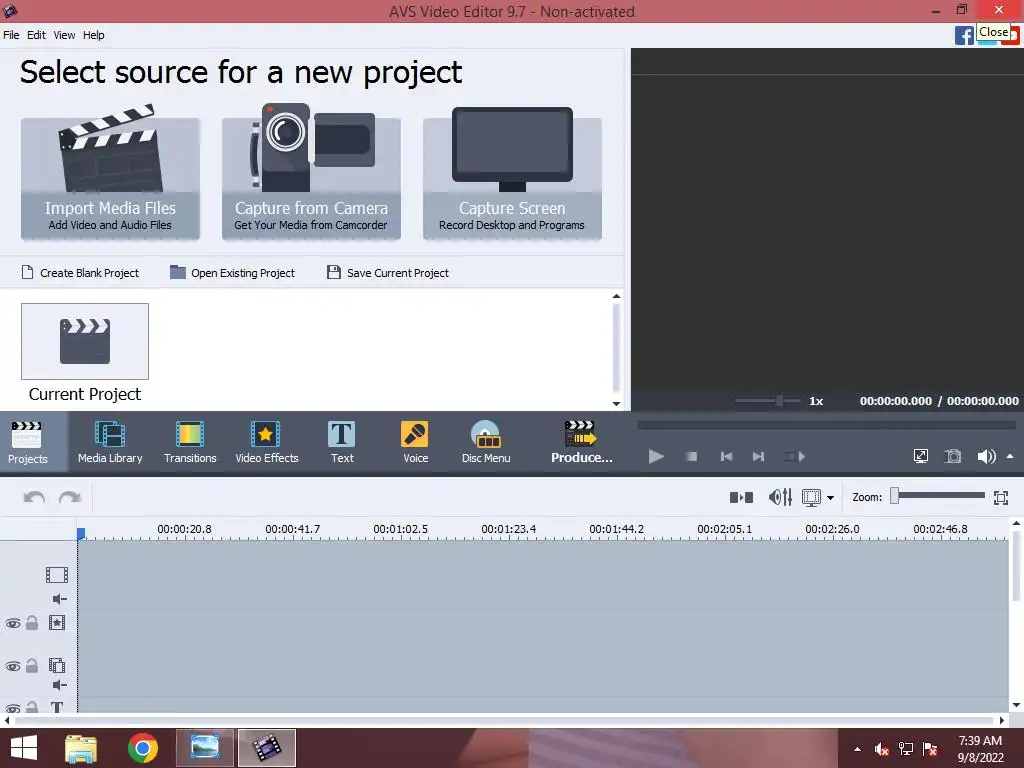Open the Disc Menu panel
Viewport: 1024px width, 768px height.
click(486, 442)
